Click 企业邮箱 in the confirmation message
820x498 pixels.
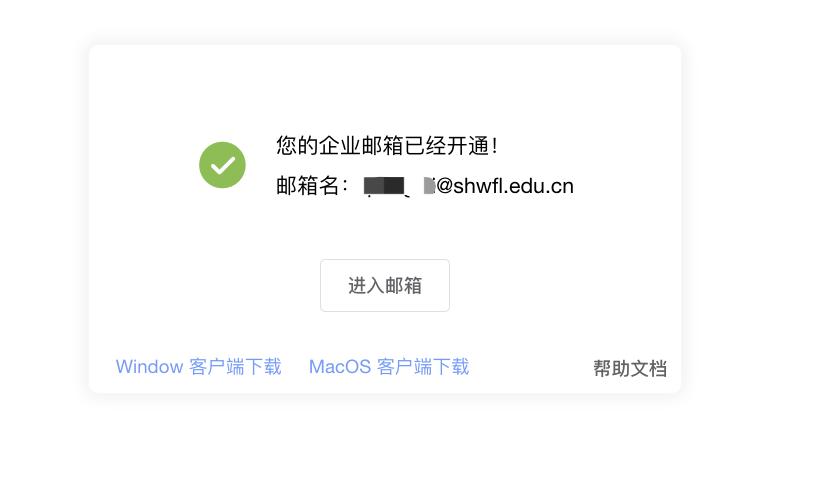click(361, 145)
